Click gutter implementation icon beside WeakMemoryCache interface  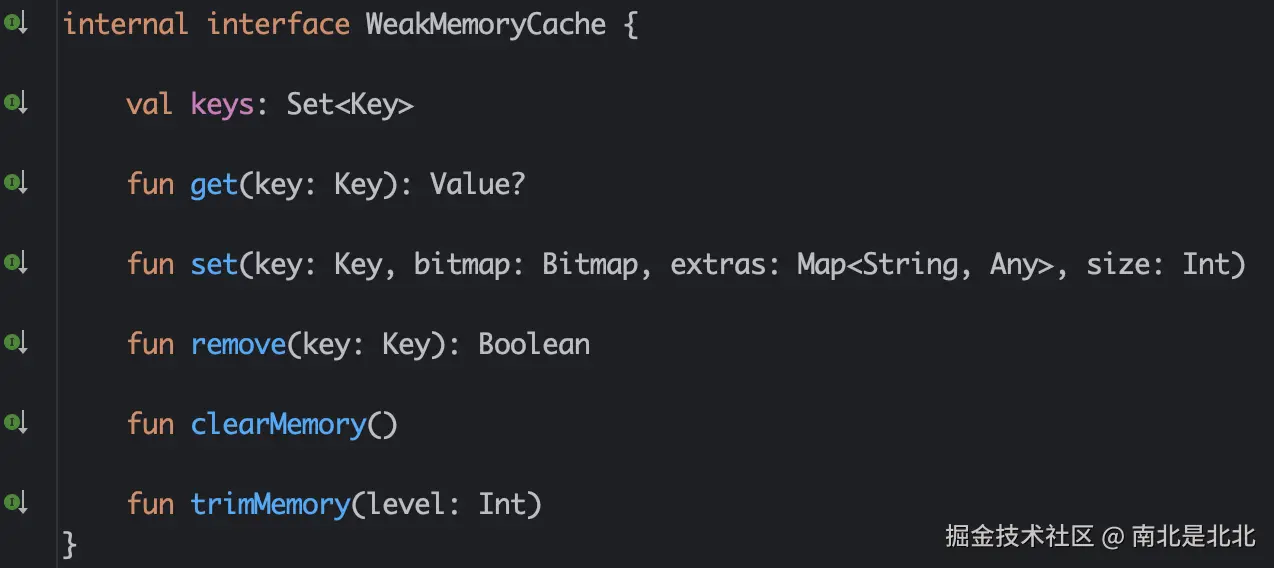point(15,24)
